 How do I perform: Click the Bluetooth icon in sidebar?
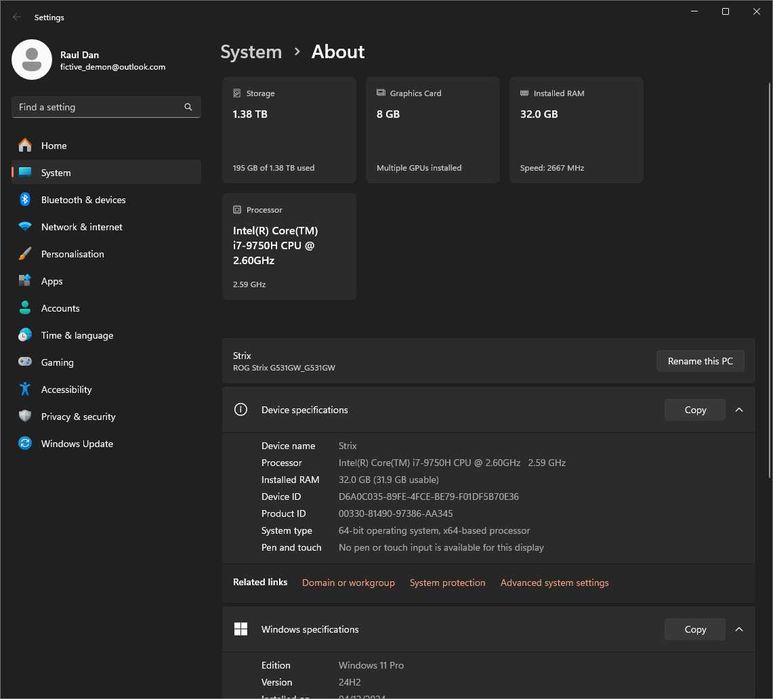point(25,199)
